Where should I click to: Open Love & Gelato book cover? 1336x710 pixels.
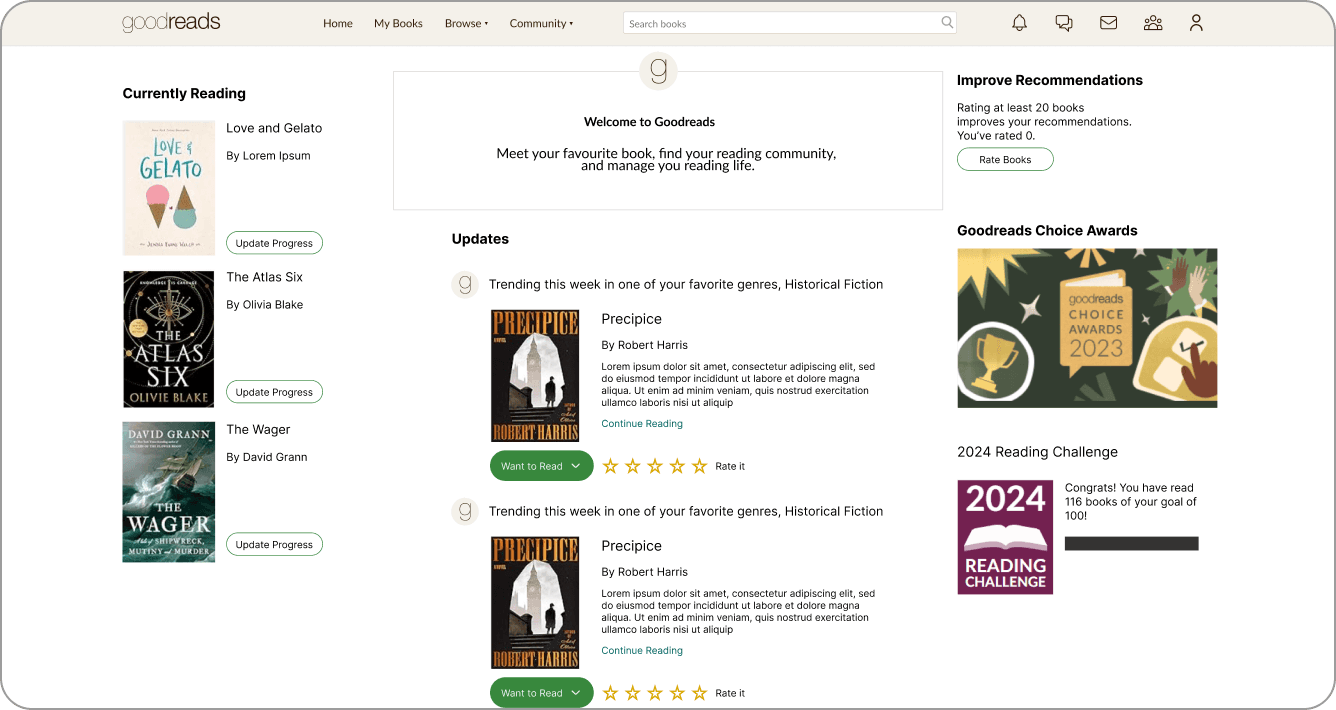(169, 188)
